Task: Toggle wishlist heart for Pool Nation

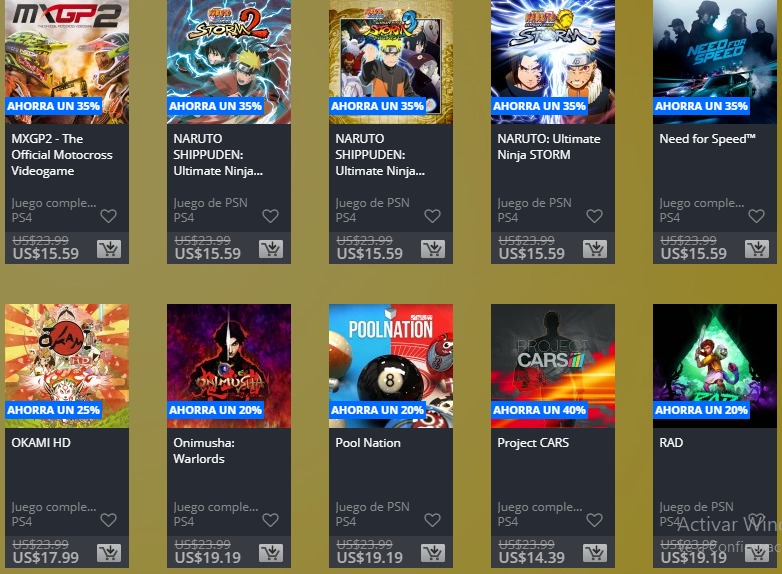Action: coord(432,520)
